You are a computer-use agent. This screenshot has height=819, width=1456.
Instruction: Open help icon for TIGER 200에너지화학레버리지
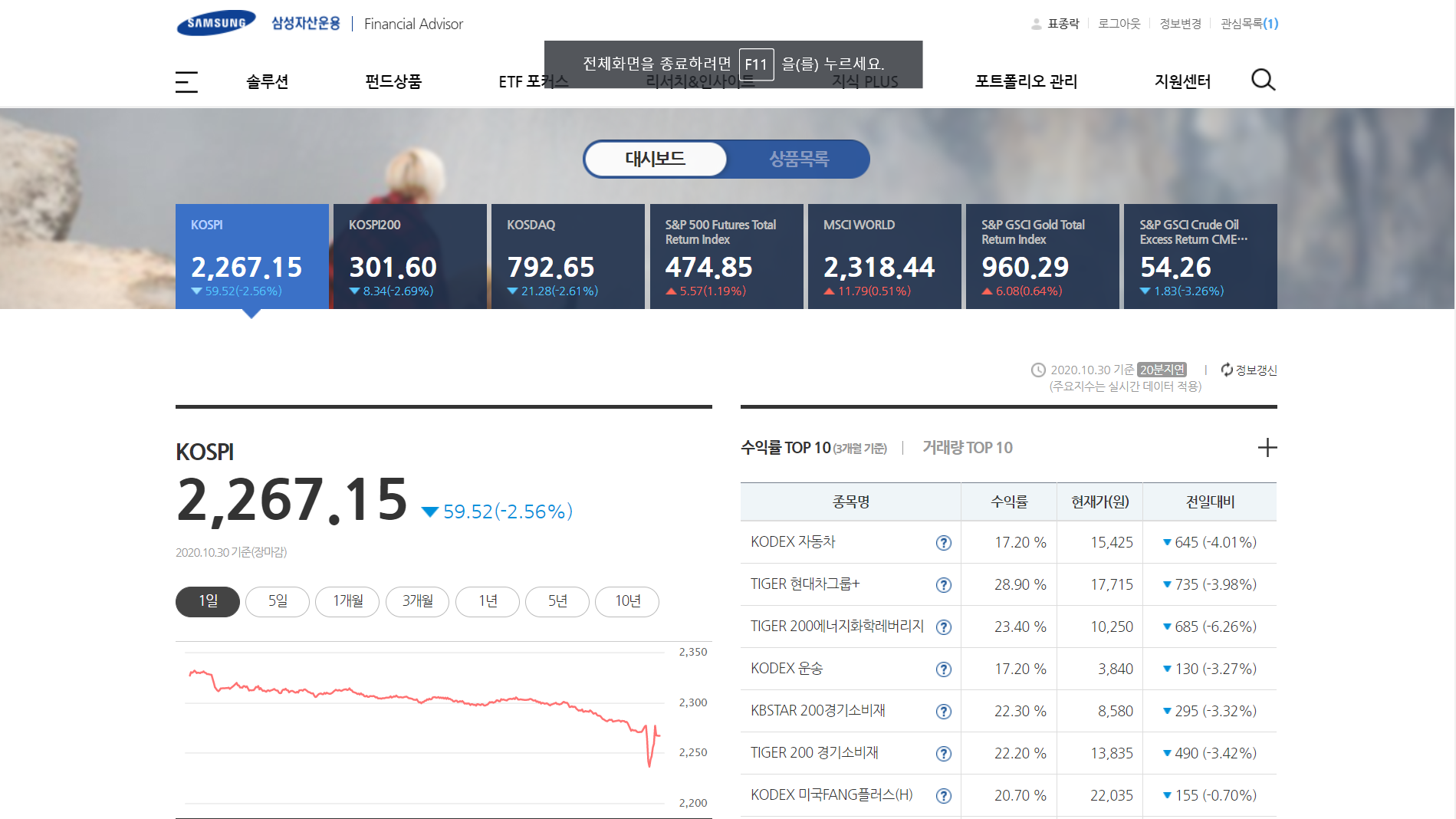944,627
